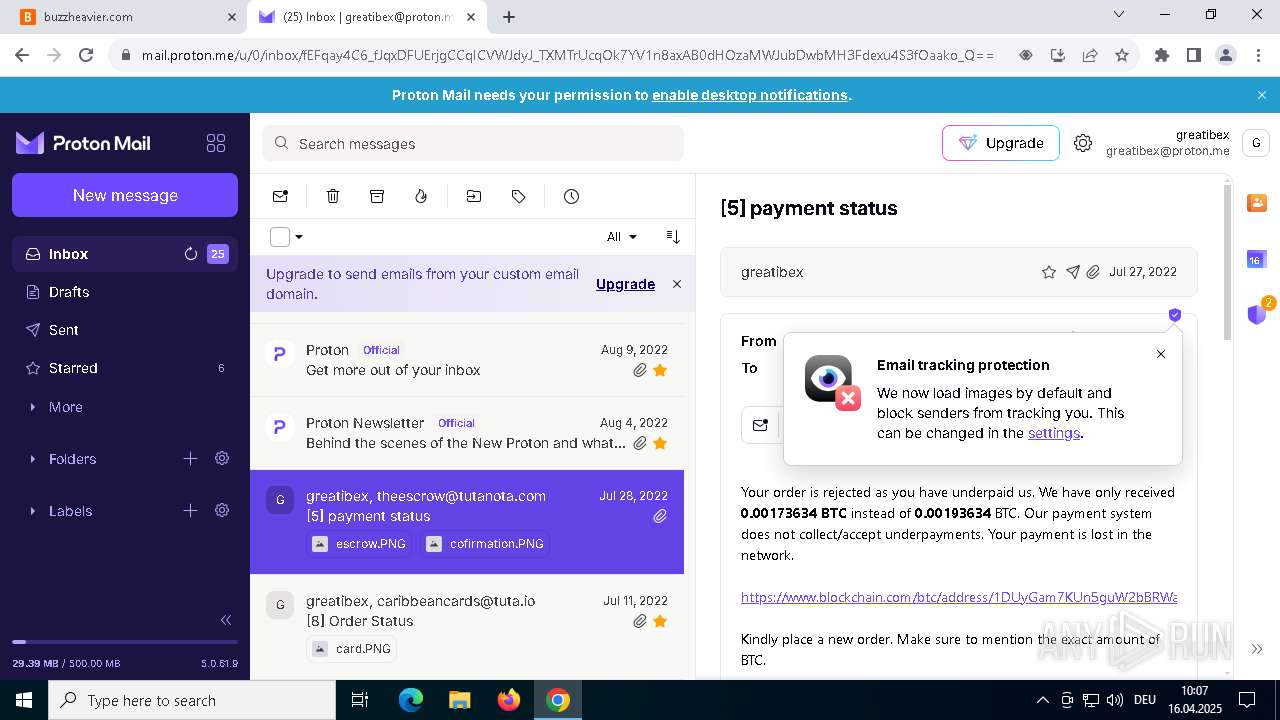
Task: Dismiss the desktop notifications banner
Action: point(1262,95)
